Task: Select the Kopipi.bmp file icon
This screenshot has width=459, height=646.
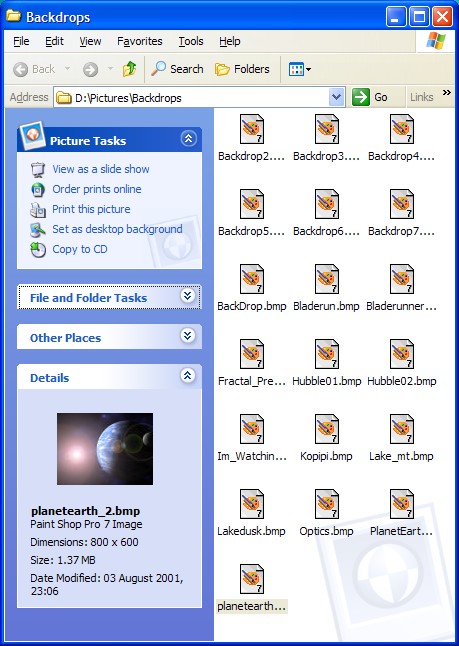Action: tap(327, 429)
